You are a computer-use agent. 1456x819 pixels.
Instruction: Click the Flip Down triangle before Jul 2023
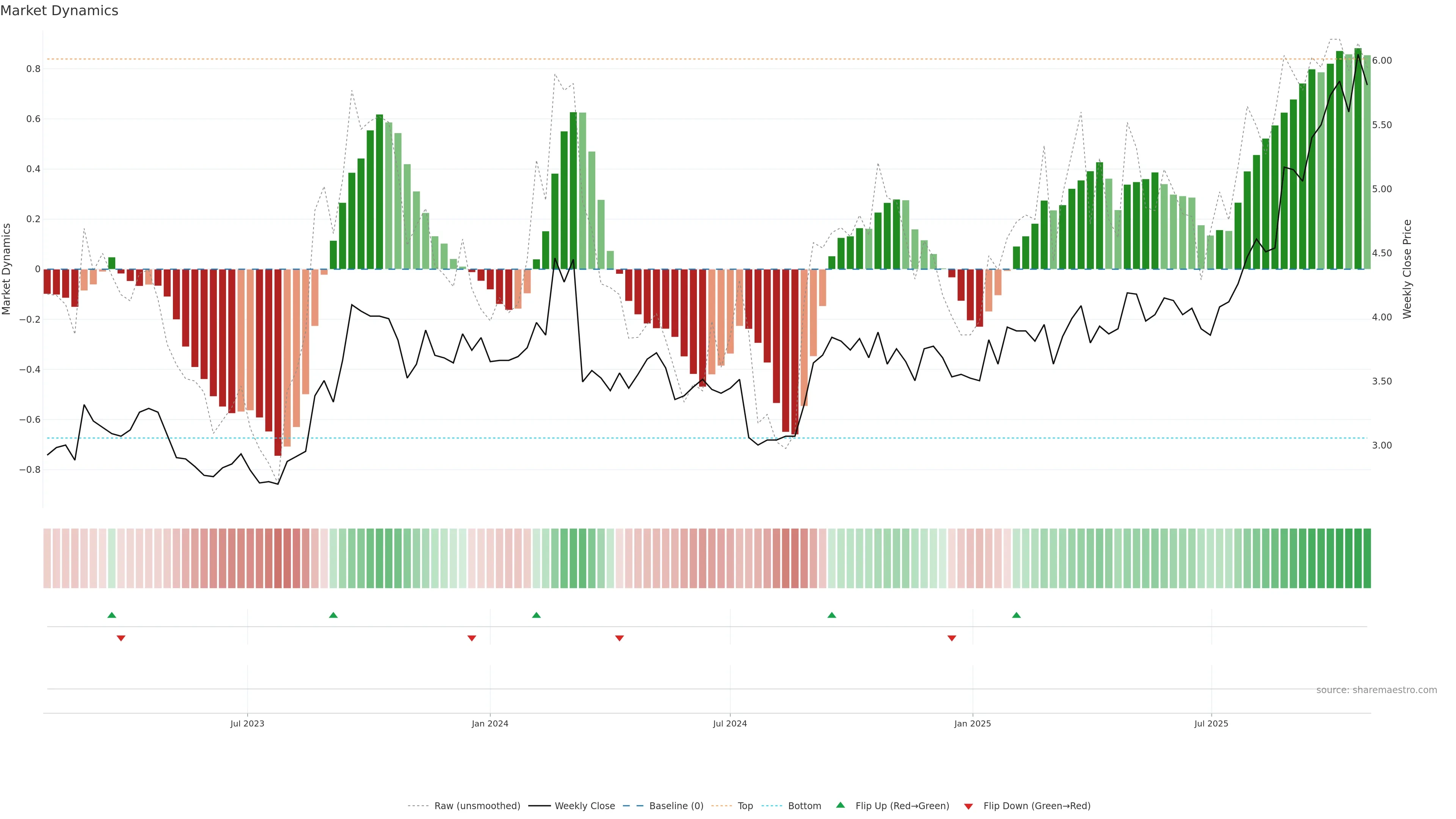(121, 638)
